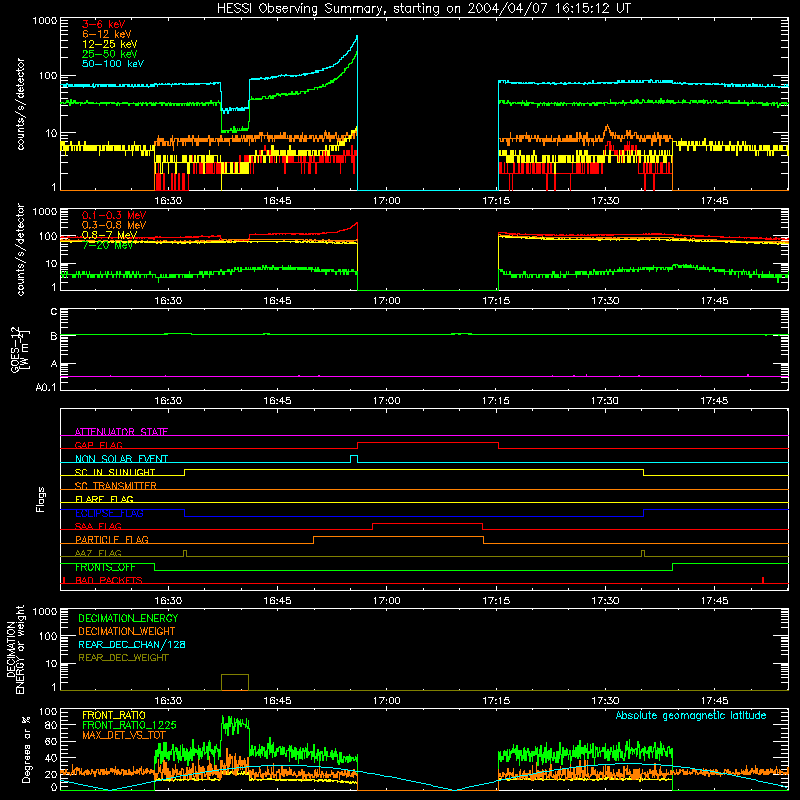This screenshot has height=800, width=800.
Task: Click the ATTENUATOR_STATE flag label
Action: click(x=121, y=432)
